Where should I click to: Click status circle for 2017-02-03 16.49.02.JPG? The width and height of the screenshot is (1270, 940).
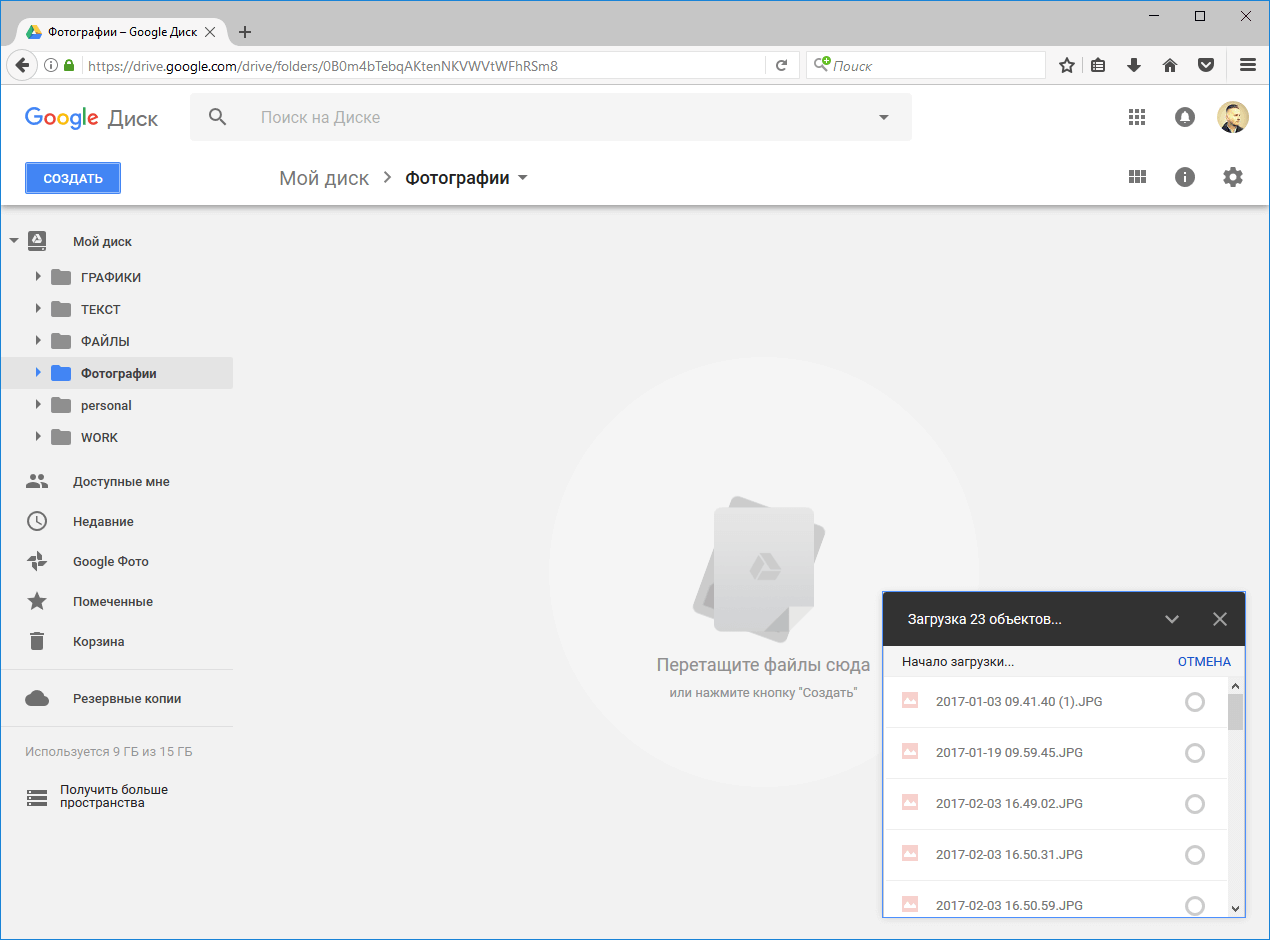click(1194, 804)
